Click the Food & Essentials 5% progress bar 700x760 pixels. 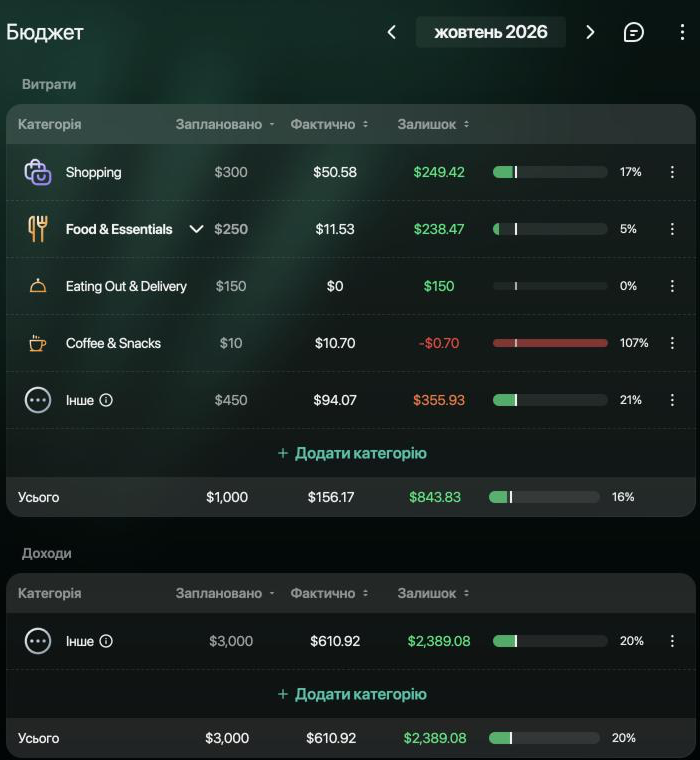[x=550, y=229]
